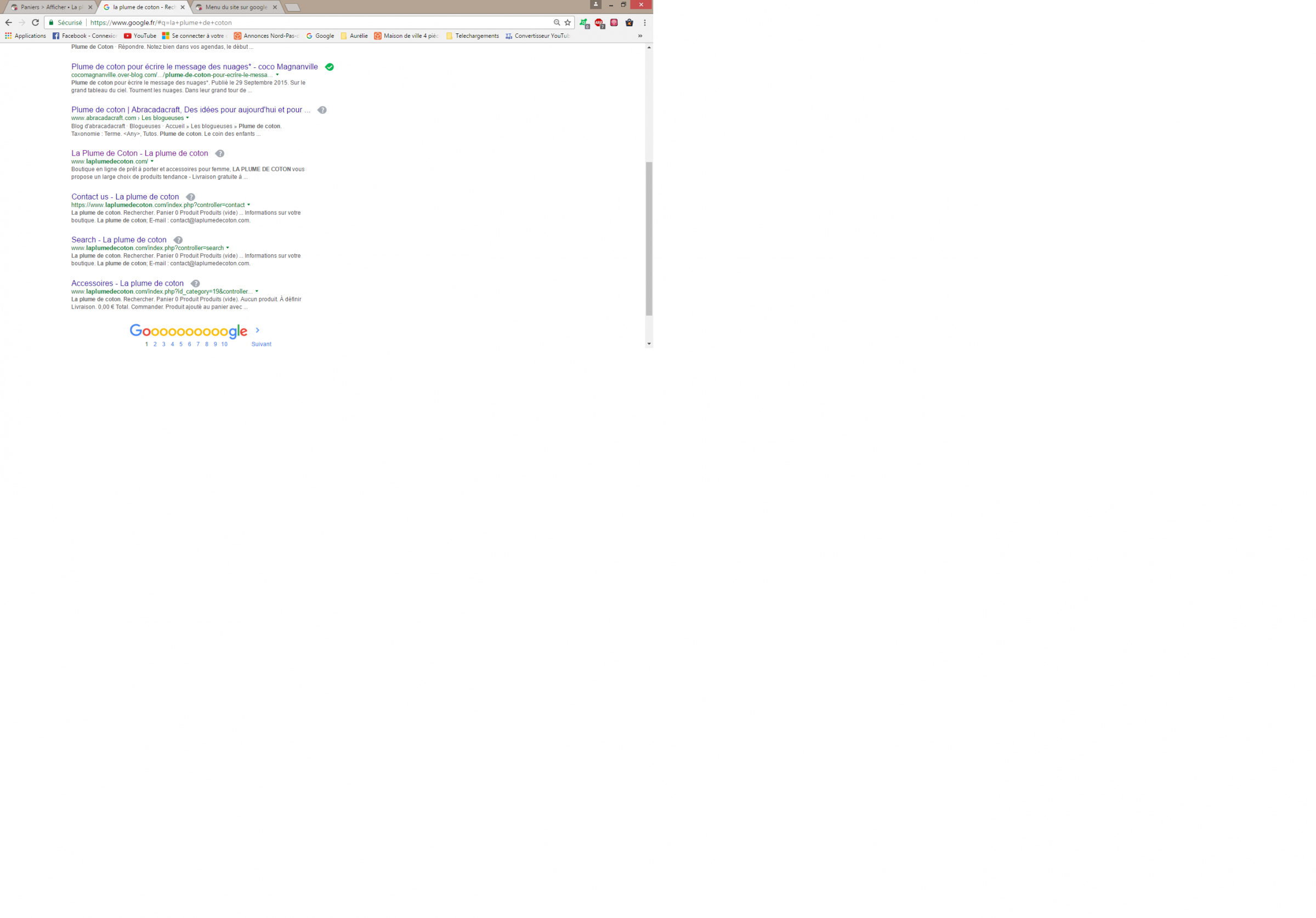Click the grey question badge beside Search result

click(178, 241)
